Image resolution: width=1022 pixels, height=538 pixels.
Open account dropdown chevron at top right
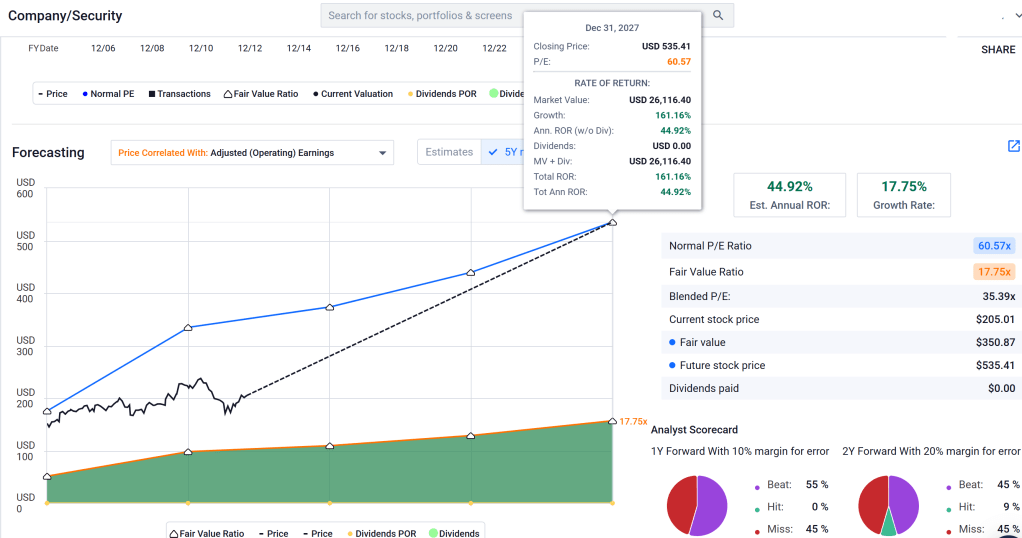(x=1004, y=17)
